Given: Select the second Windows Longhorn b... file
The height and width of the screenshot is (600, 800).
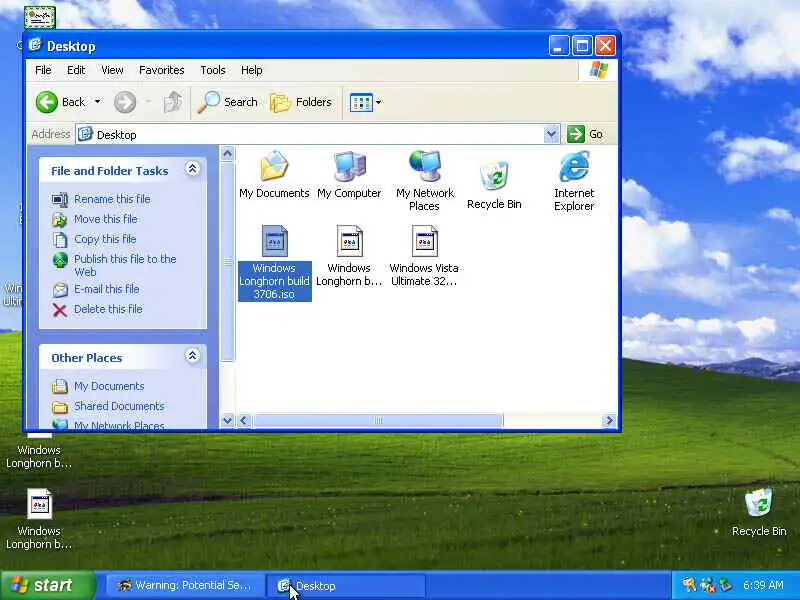Looking at the screenshot, I should pyautogui.click(x=349, y=256).
